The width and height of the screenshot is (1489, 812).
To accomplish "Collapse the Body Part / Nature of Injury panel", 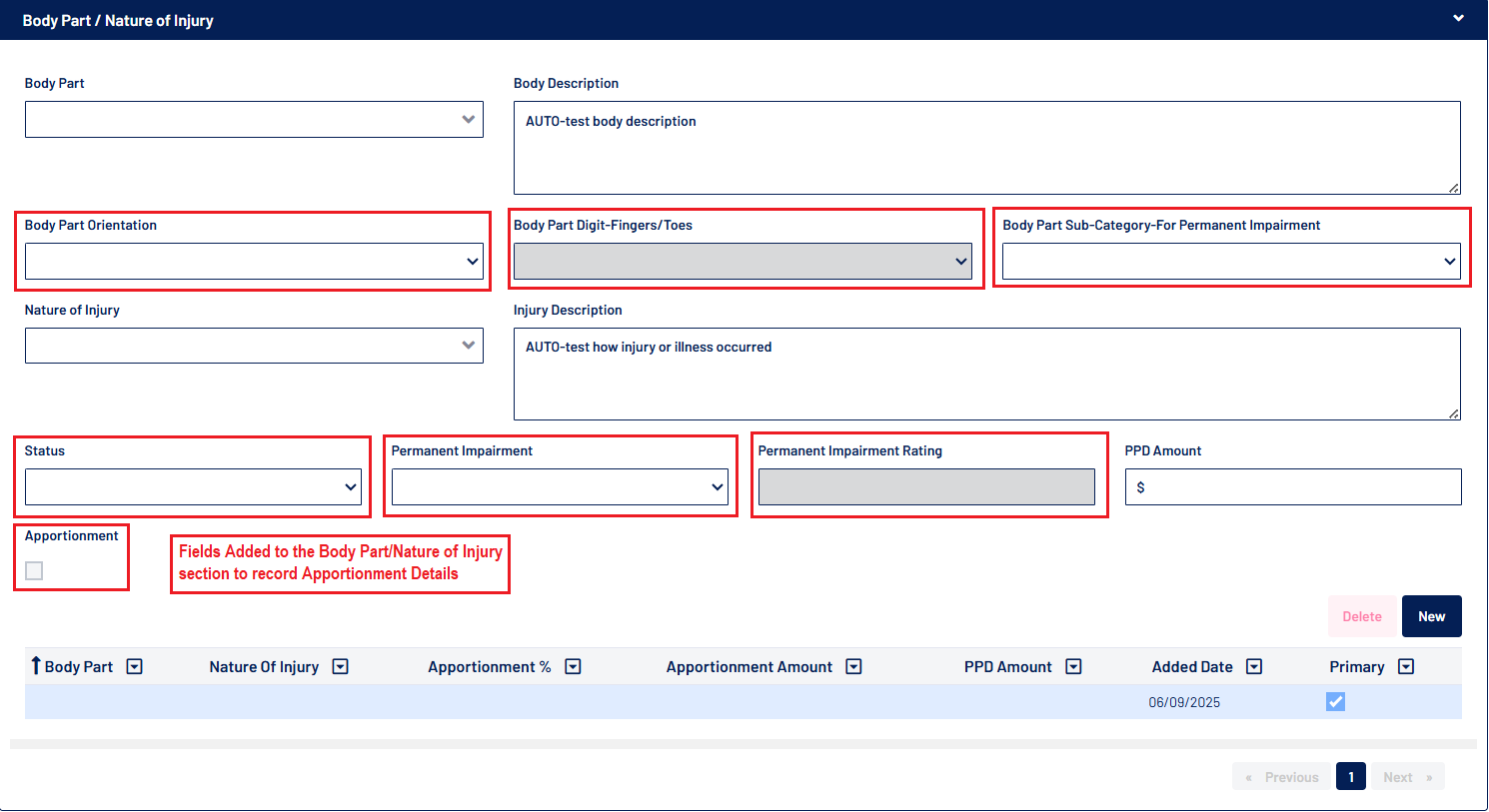I will coord(1458,19).
